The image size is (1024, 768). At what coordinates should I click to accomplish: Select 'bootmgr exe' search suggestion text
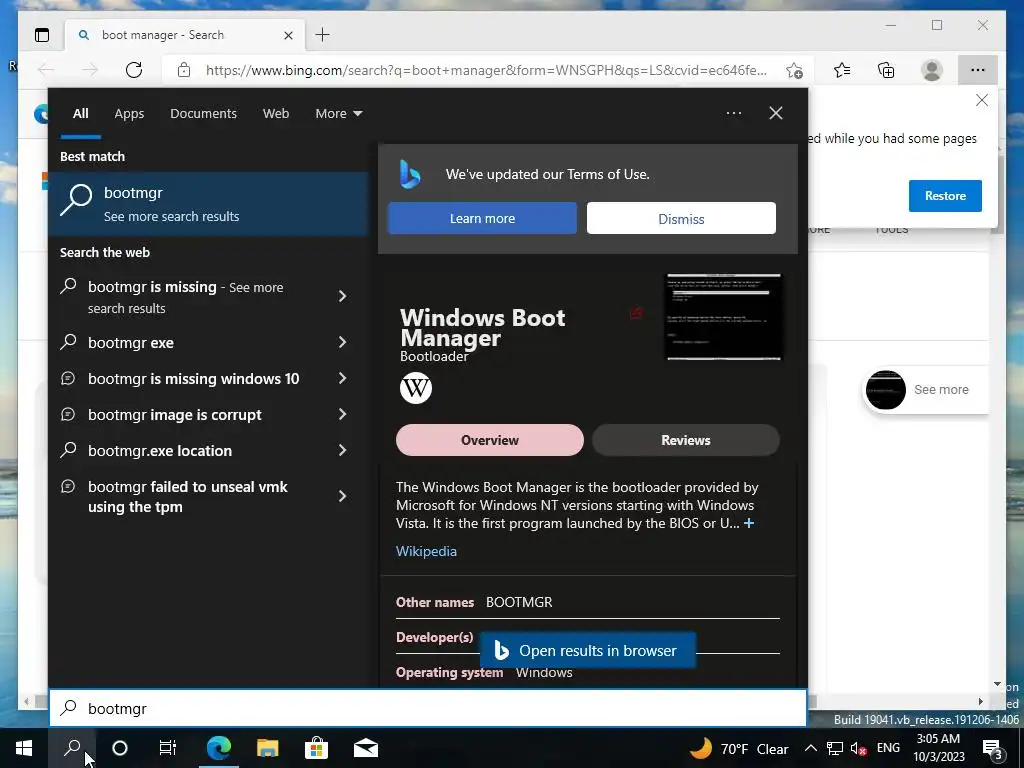[x=131, y=343]
